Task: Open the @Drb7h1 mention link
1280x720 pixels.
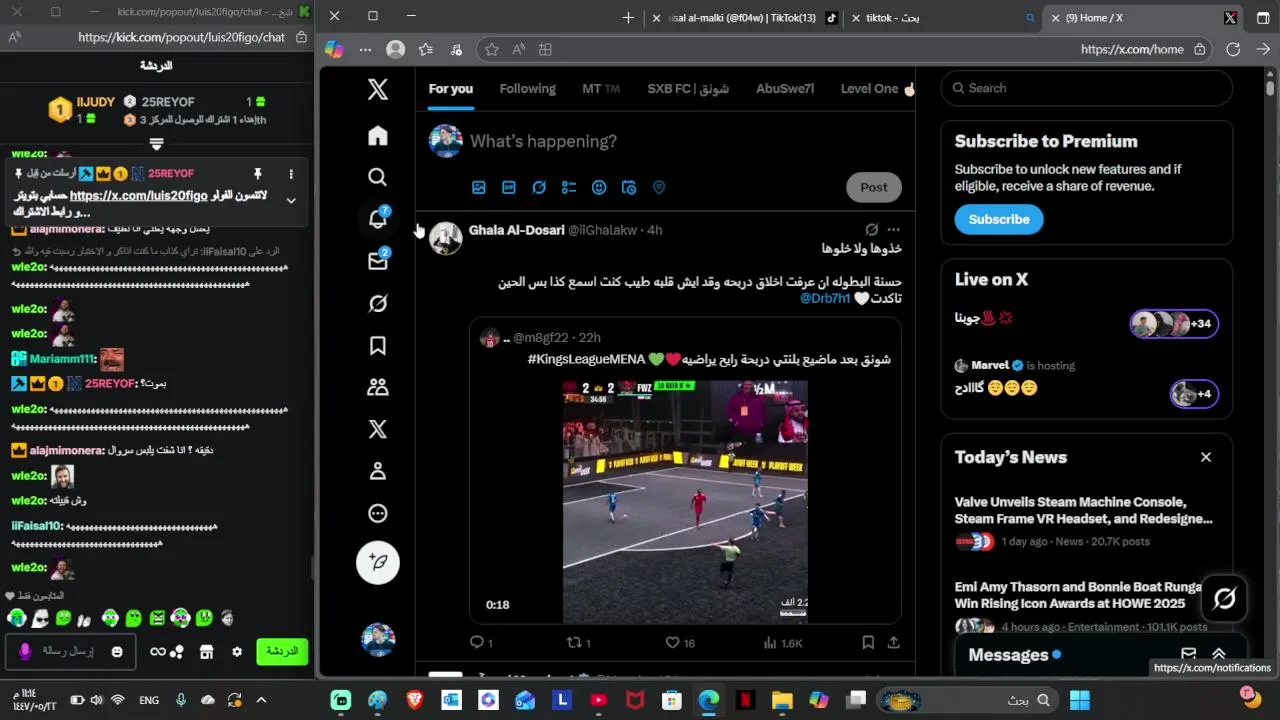Action: pyautogui.click(x=825, y=298)
